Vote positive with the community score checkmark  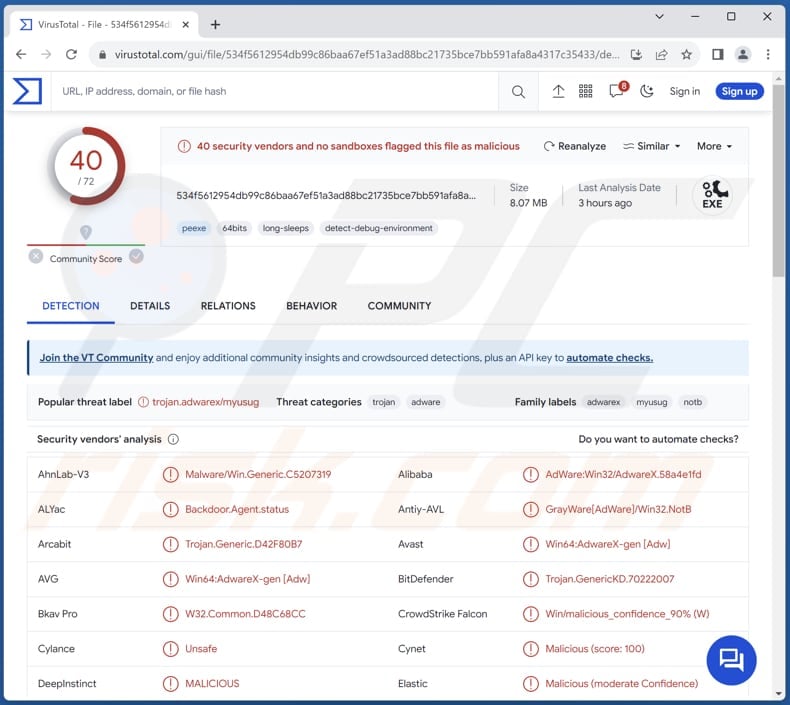point(136,257)
